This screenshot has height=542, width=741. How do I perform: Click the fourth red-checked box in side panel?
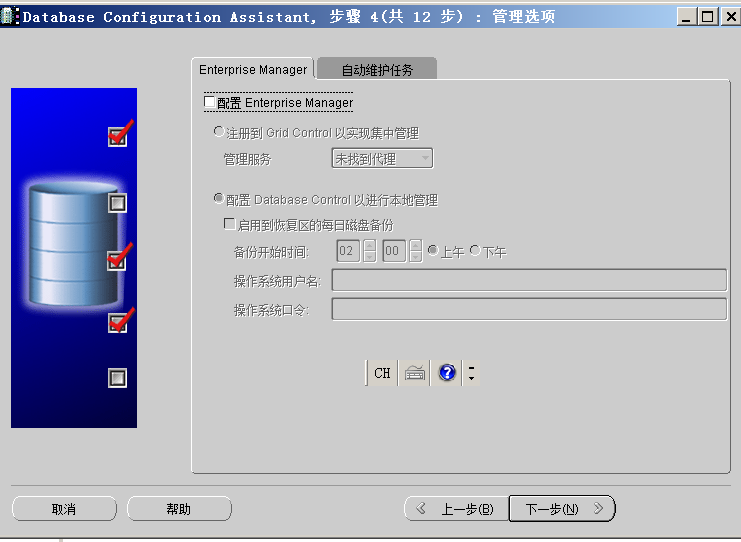point(118,323)
